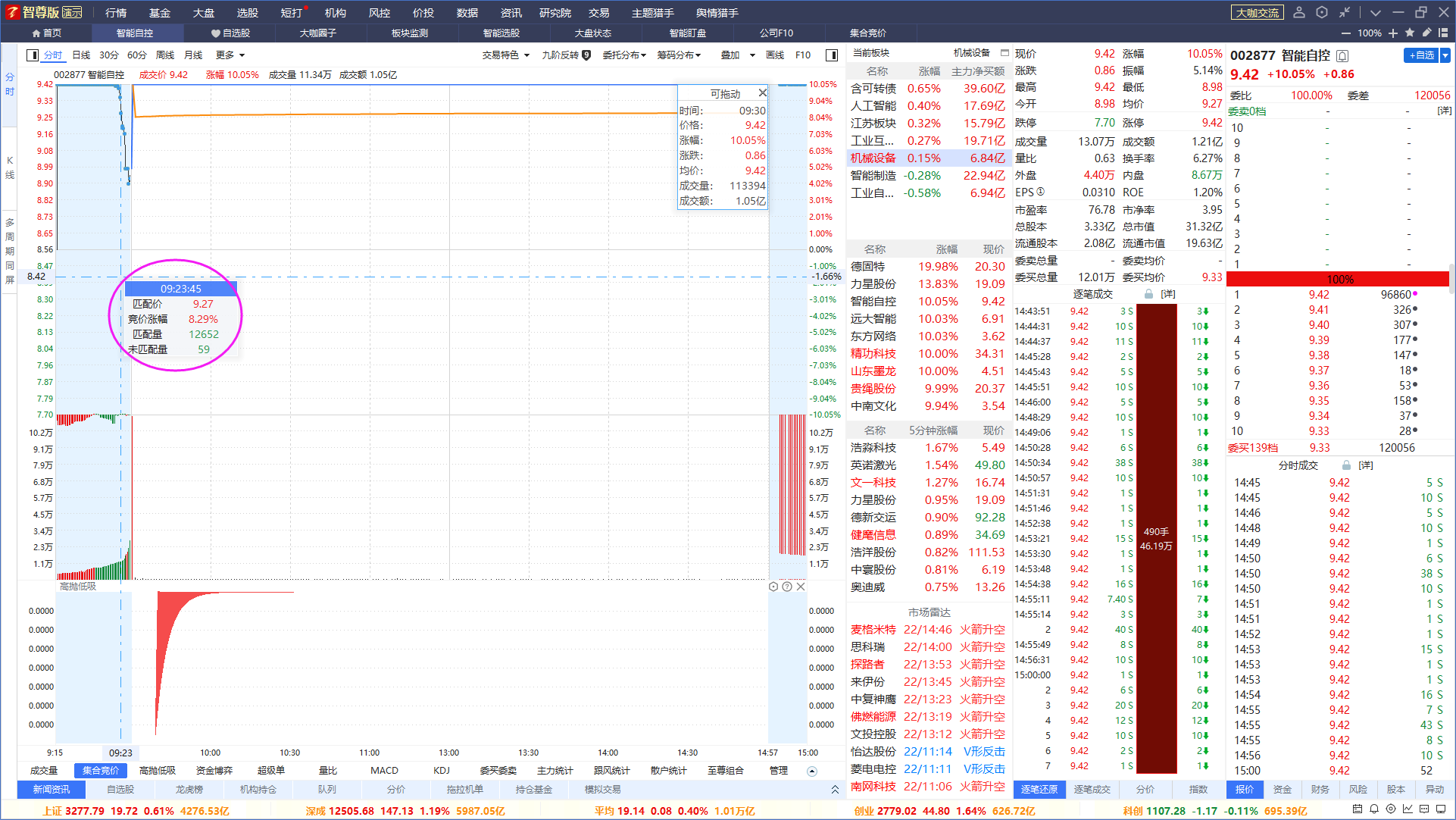Close the 高抛低吸 indicator panel

[801, 587]
